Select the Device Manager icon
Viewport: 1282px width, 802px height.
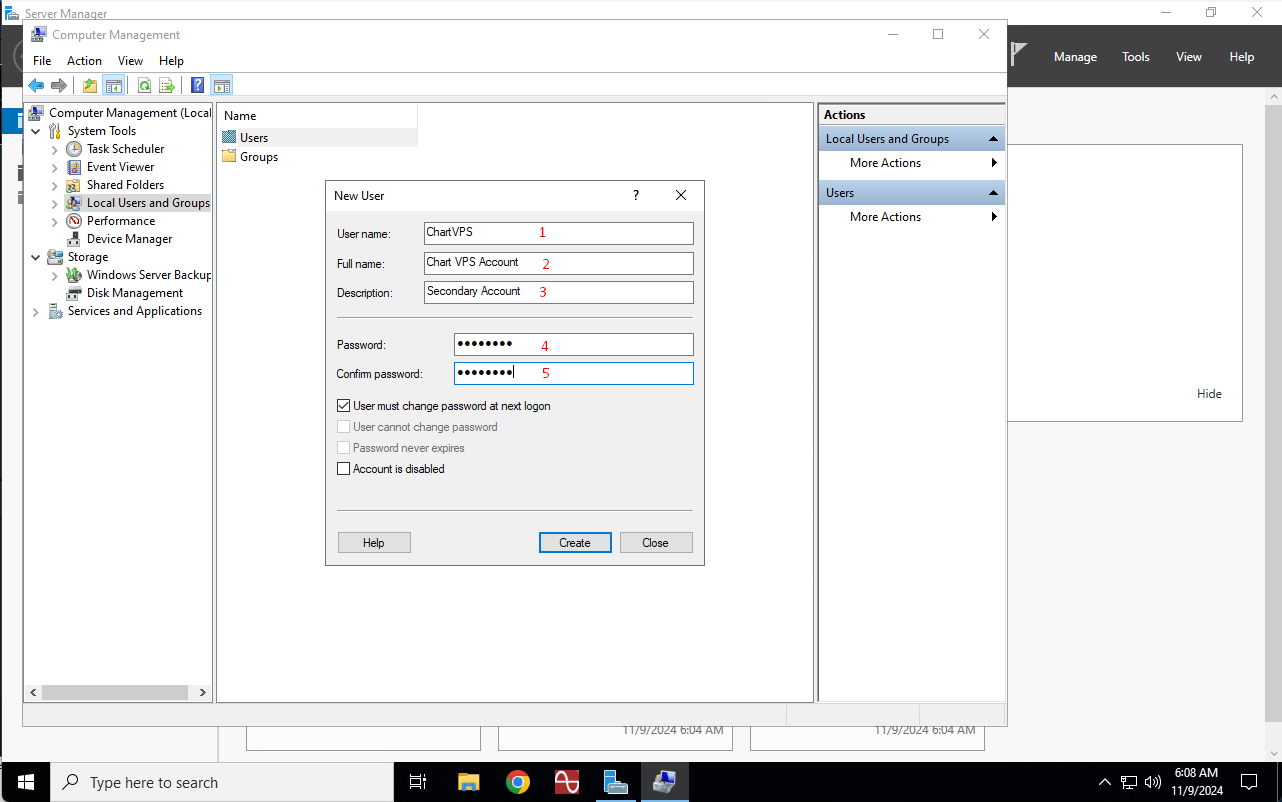coord(74,239)
